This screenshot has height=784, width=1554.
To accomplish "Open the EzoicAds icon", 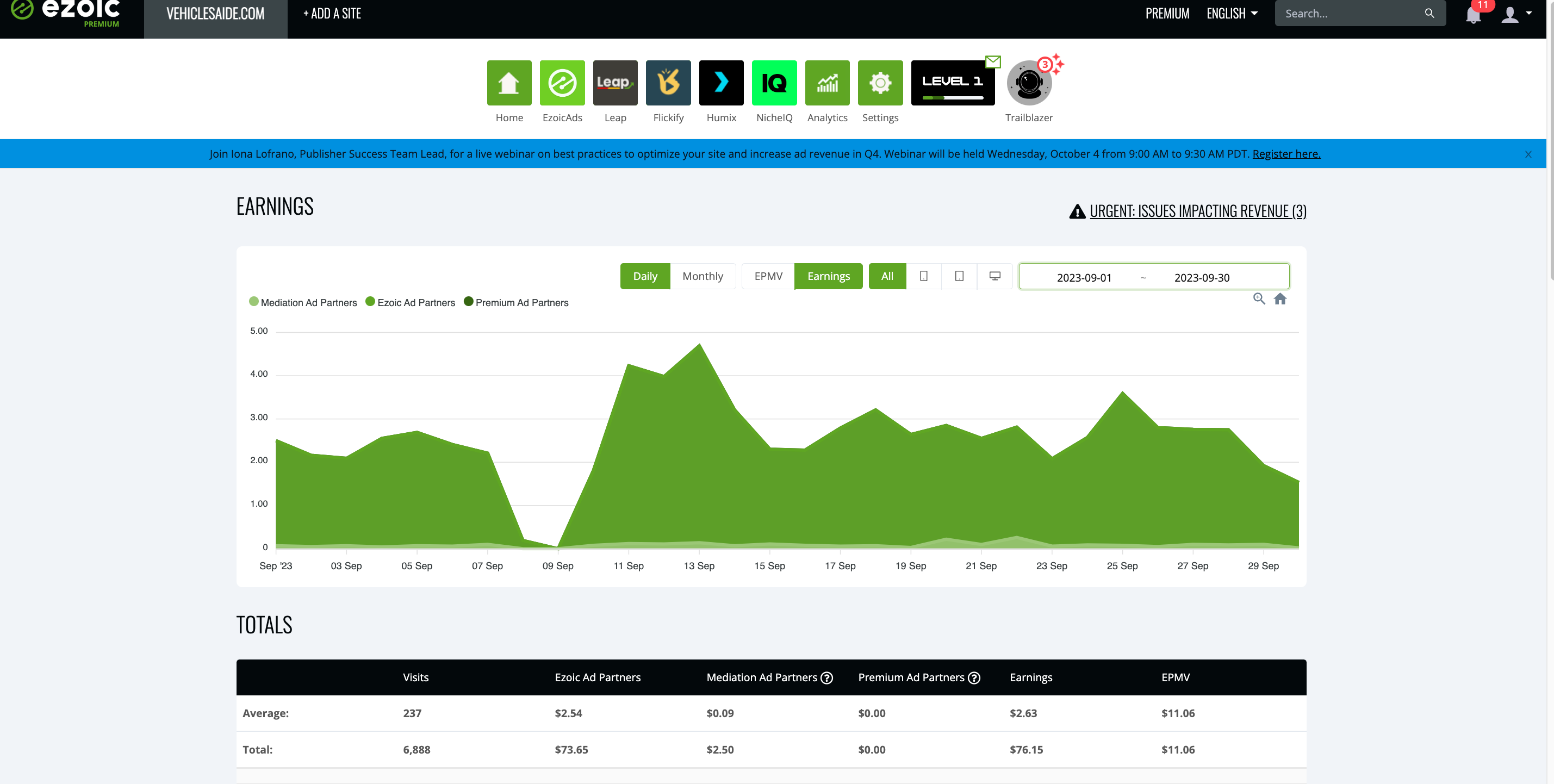I will click(562, 83).
